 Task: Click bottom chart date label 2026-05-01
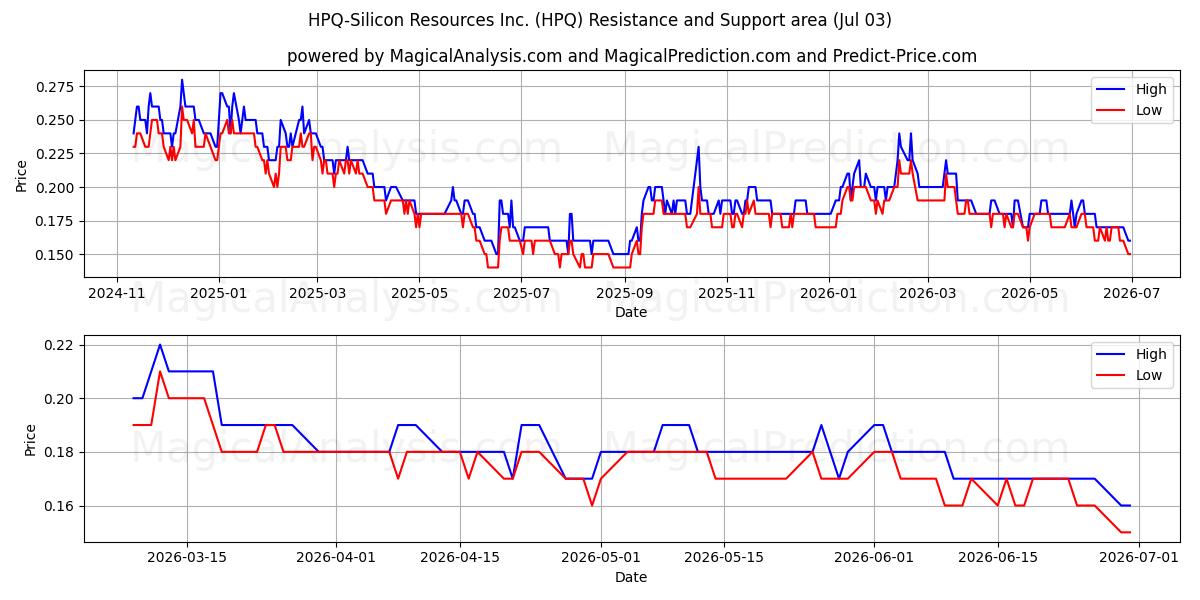point(602,558)
